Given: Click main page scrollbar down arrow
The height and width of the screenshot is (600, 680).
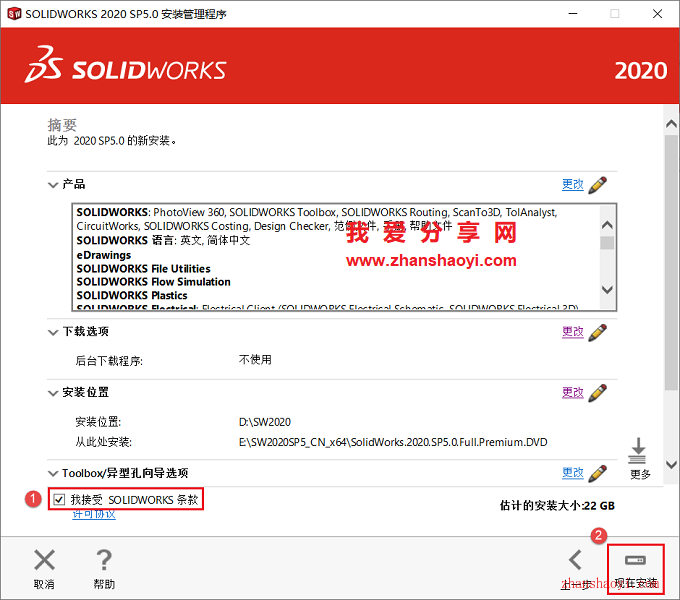Looking at the screenshot, I should [671, 464].
